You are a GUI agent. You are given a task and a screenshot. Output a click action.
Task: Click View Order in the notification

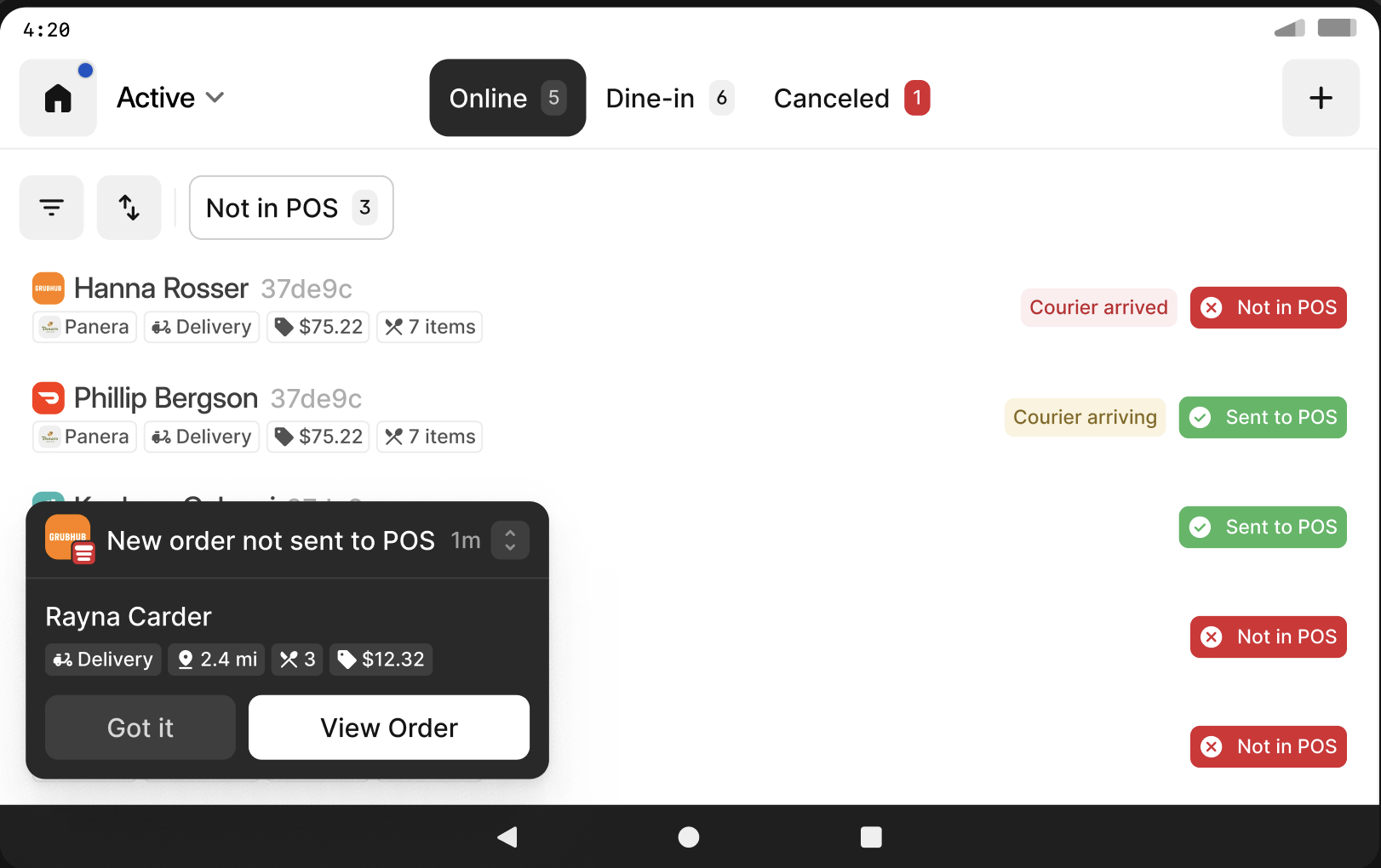tap(389, 728)
